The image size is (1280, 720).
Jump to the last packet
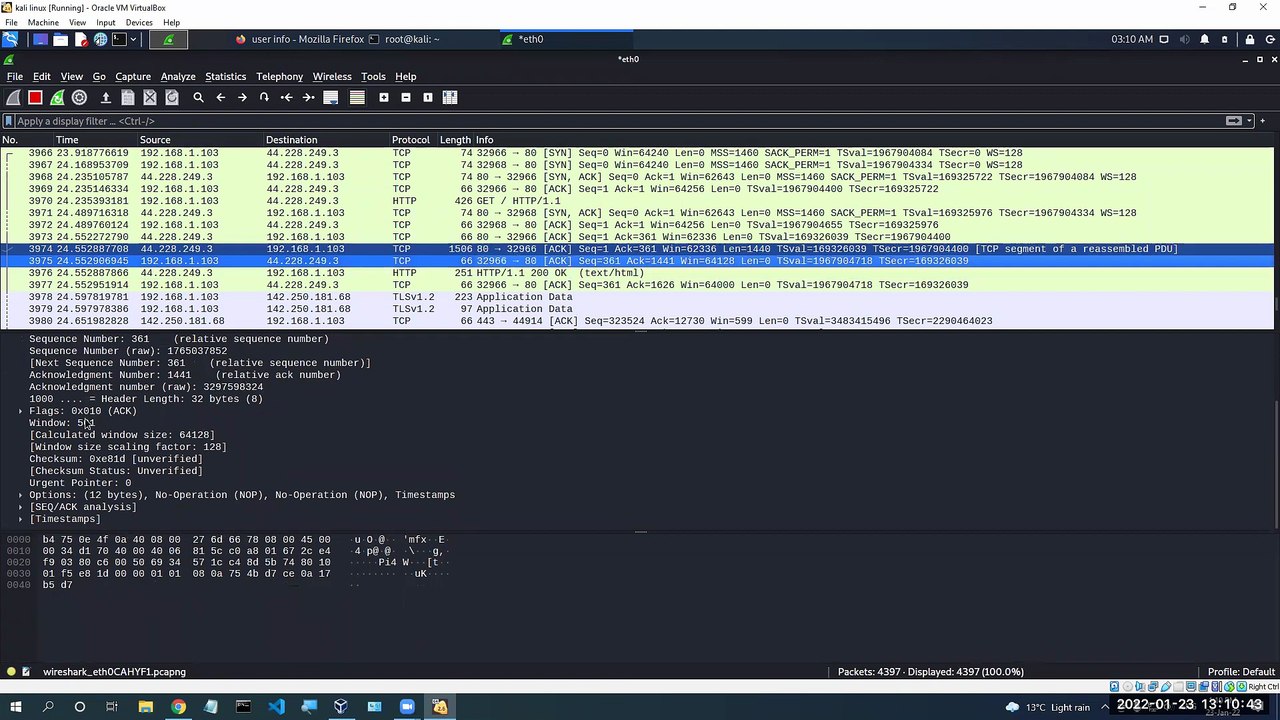point(308,97)
